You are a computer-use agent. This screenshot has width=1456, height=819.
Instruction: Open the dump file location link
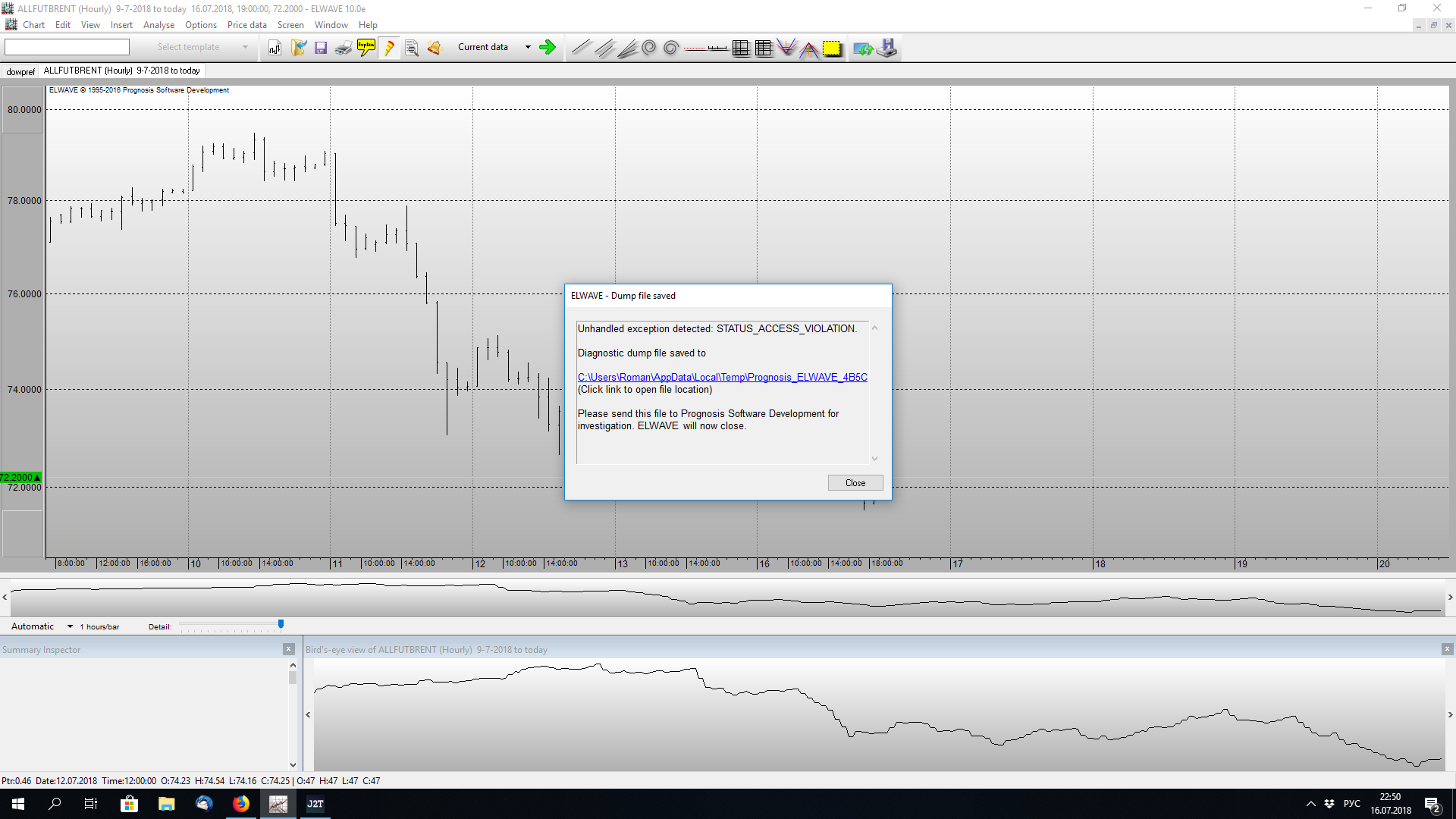722,377
